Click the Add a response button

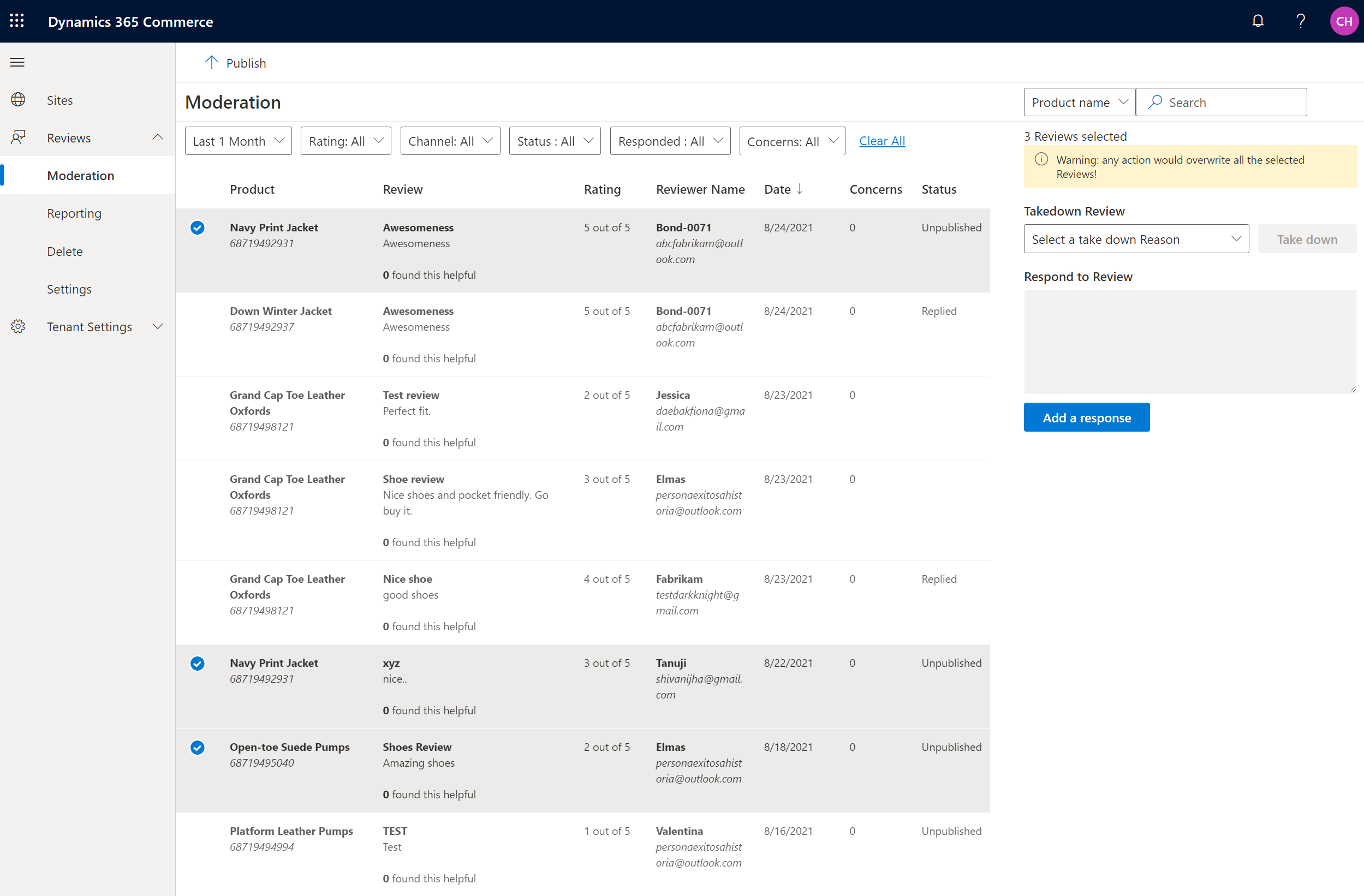[x=1086, y=417]
